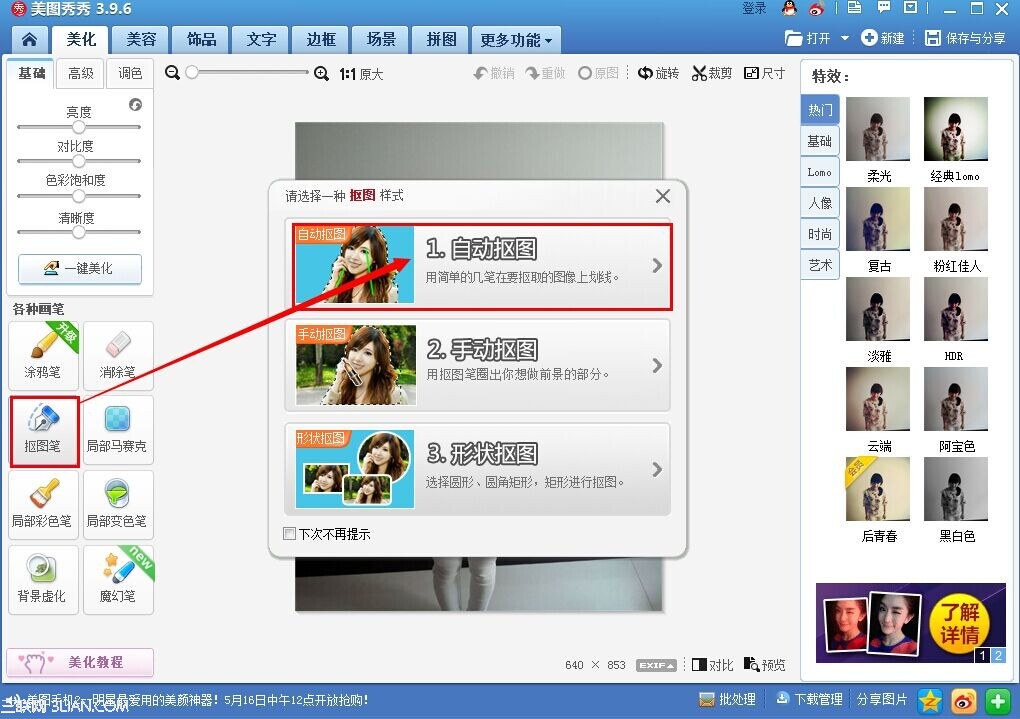This screenshot has width=1020, height=719.
Task: Select the 人像 effects category
Action: point(820,203)
